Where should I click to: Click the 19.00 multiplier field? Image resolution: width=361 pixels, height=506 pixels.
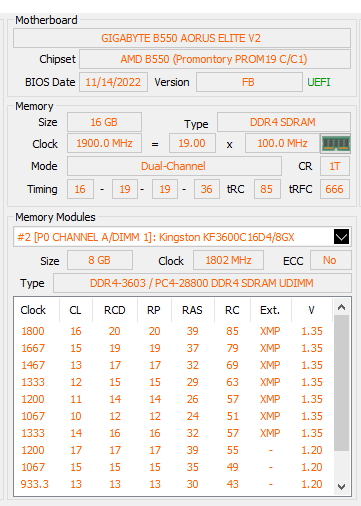[x=192, y=143]
